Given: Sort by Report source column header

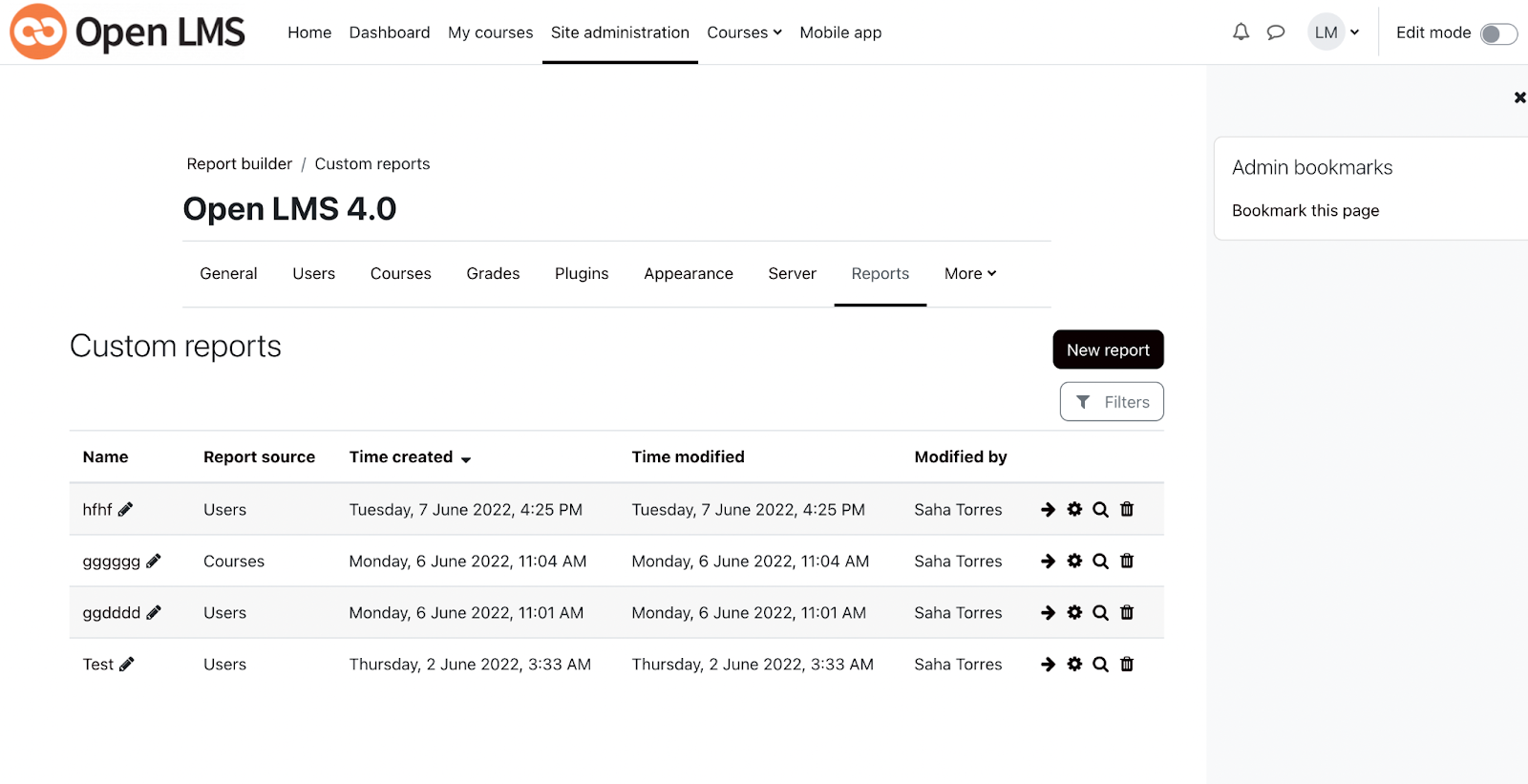Looking at the screenshot, I should pyautogui.click(x=259, y=457).
